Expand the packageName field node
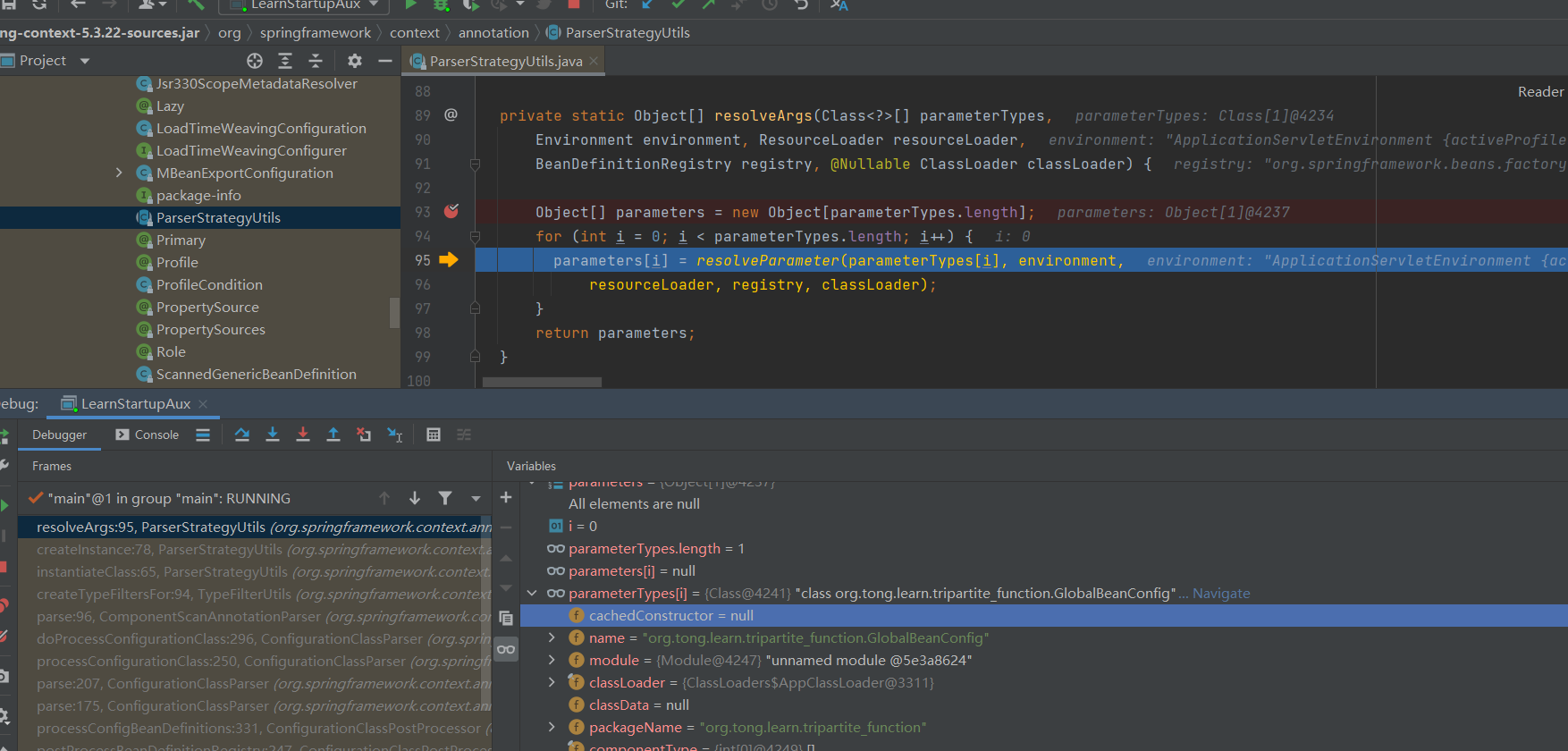1568x751 pixels. 552,727
